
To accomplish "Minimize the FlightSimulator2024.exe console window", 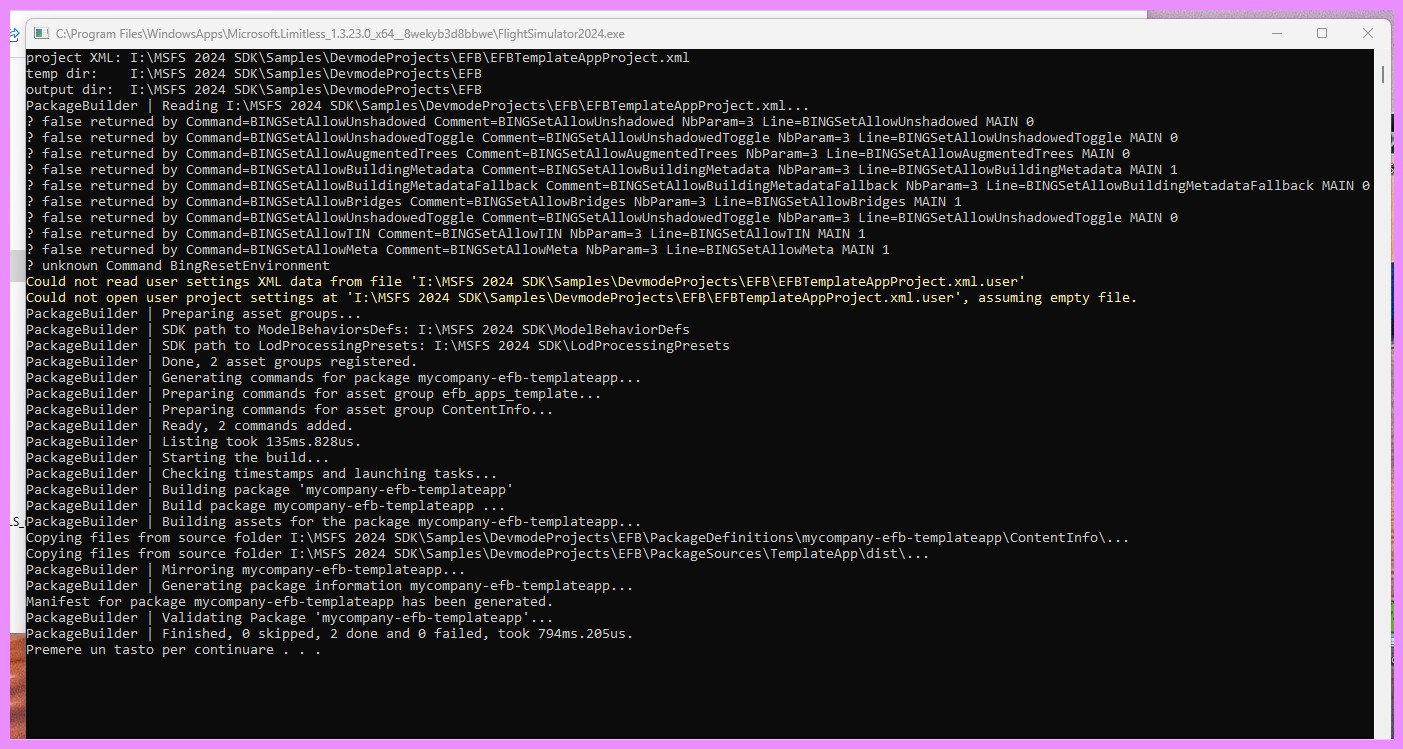I will (x=1275, y=33).
